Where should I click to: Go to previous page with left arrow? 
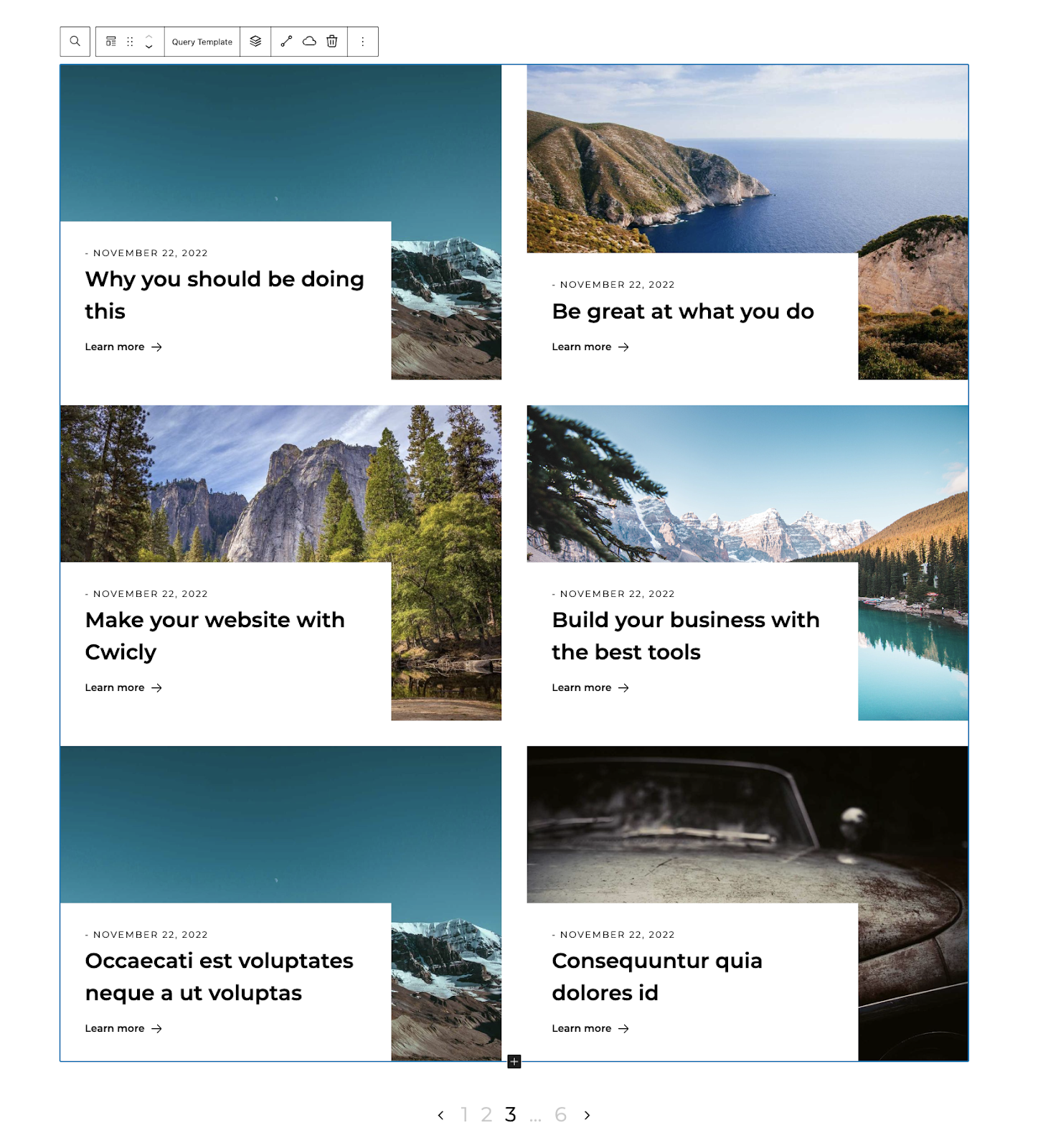pos(441,1115)
